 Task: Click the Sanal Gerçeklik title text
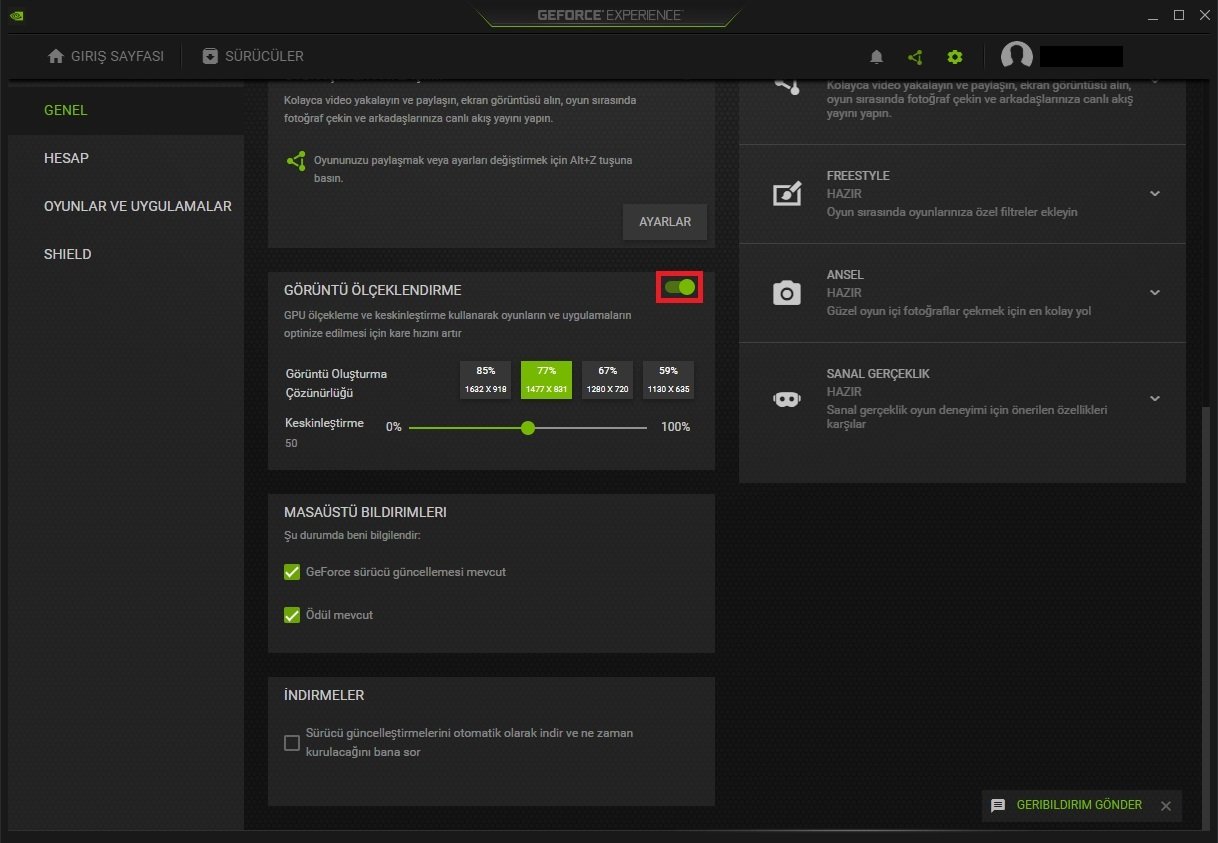(878, 374)
